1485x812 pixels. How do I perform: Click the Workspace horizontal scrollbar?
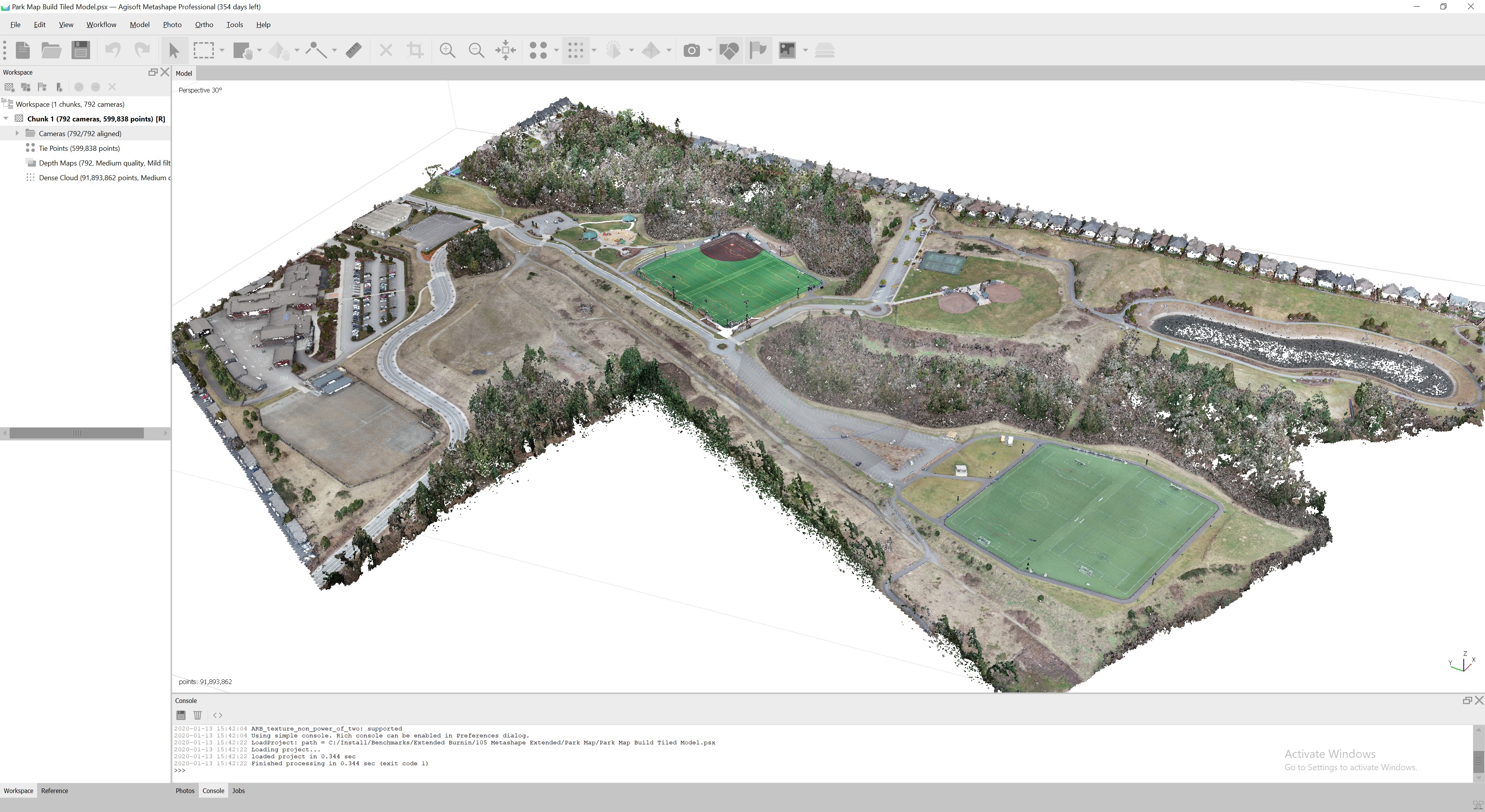tap(76, 433)
